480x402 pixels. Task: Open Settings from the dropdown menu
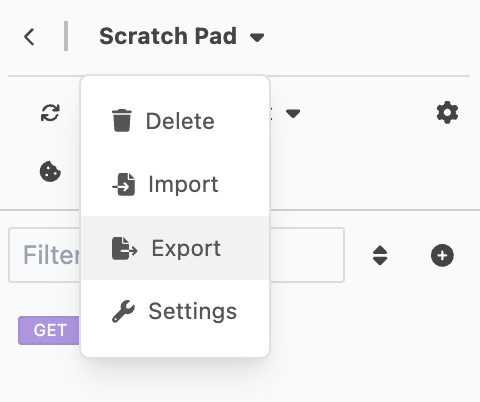(x=175, y=311)
